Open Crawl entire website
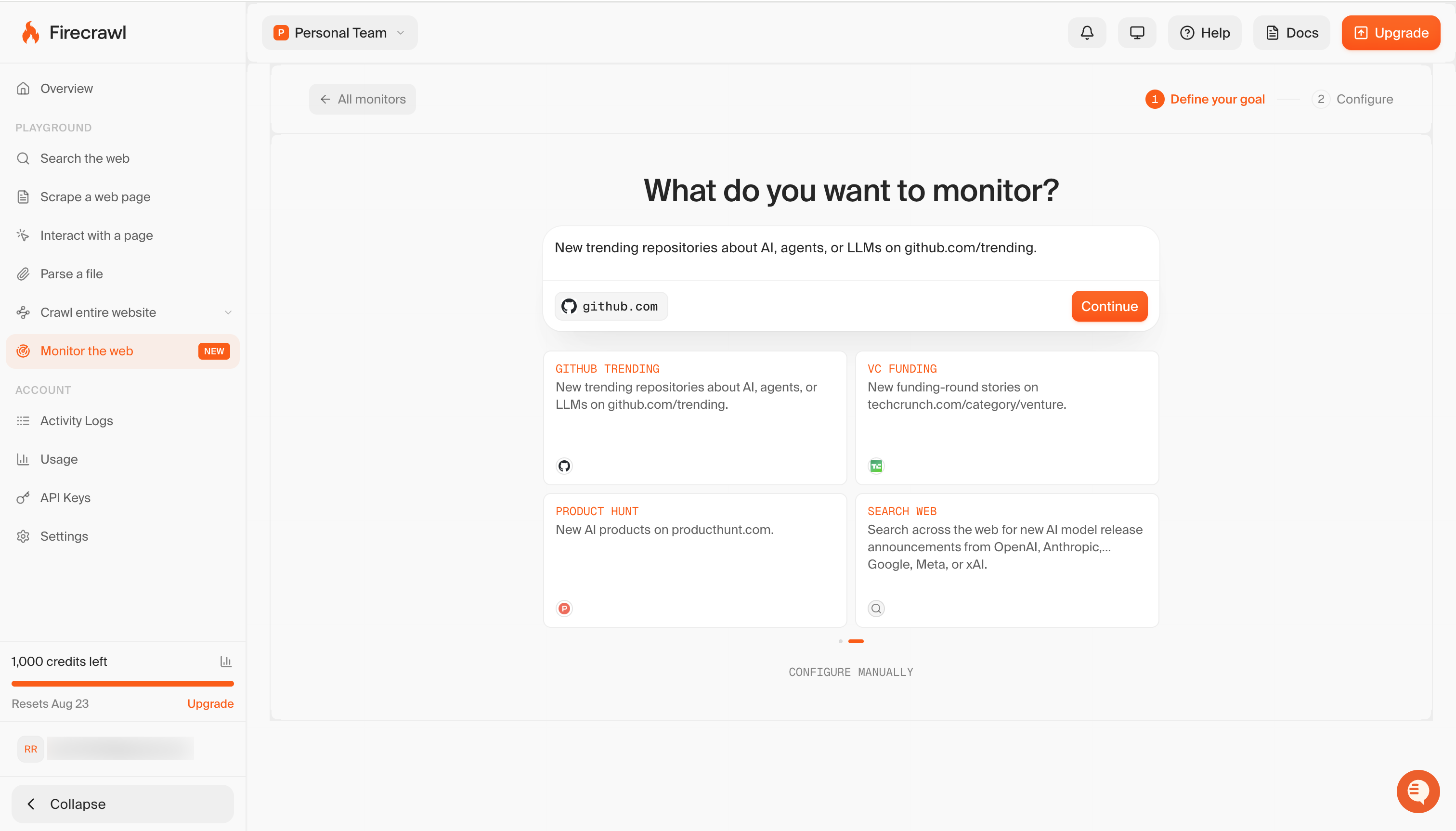The image size is (1456, 831). pos(123,312)
